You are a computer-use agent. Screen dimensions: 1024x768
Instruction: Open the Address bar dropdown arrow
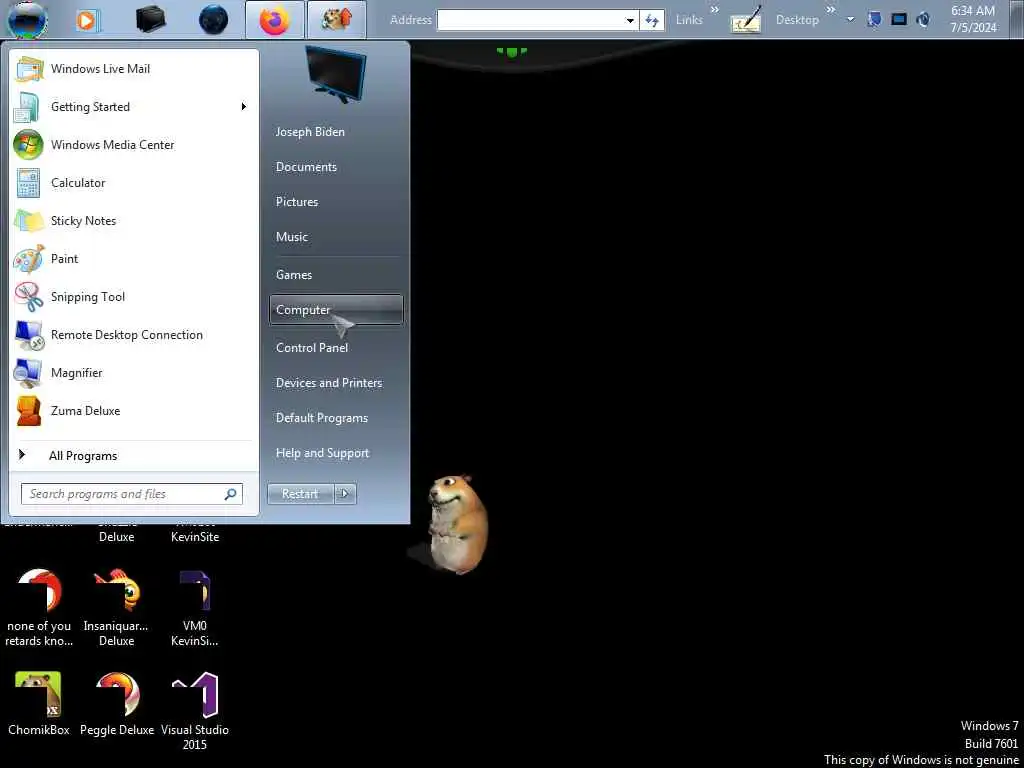630,20
